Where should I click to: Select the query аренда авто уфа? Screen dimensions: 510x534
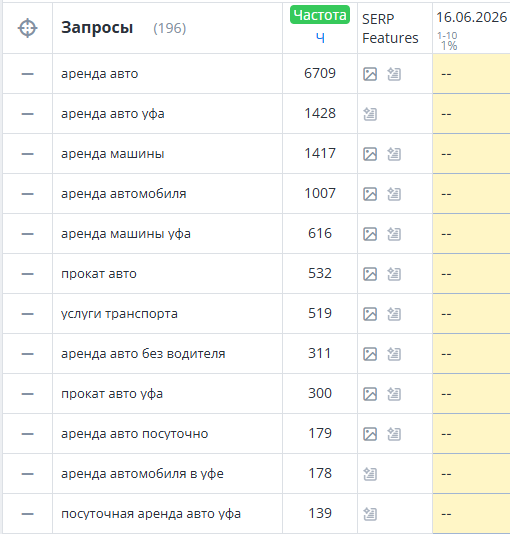pos(113,114)
